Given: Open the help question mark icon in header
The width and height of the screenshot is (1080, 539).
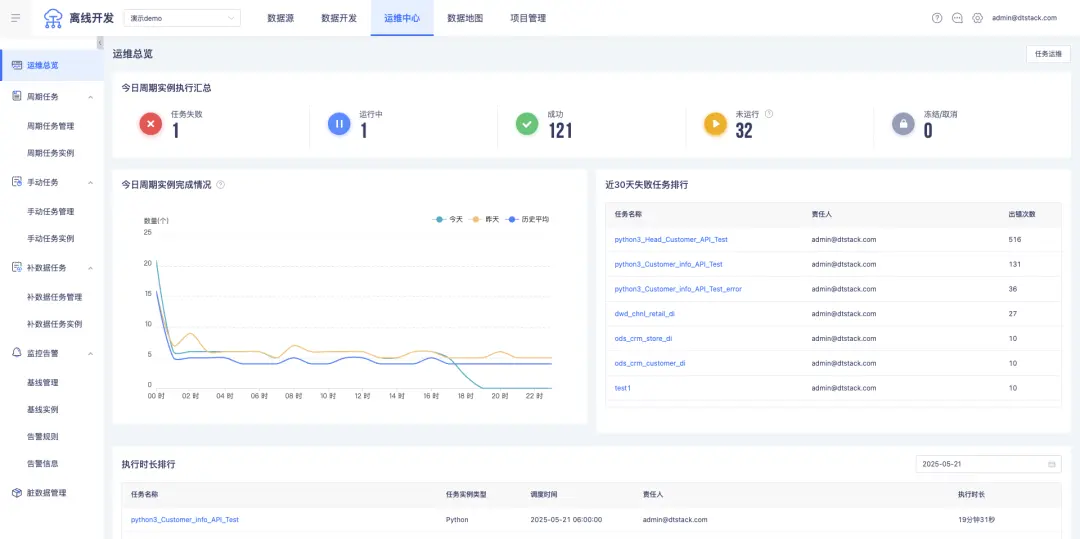Looking at the screenshot, I should pyautogui.click(x=937, y=19).
